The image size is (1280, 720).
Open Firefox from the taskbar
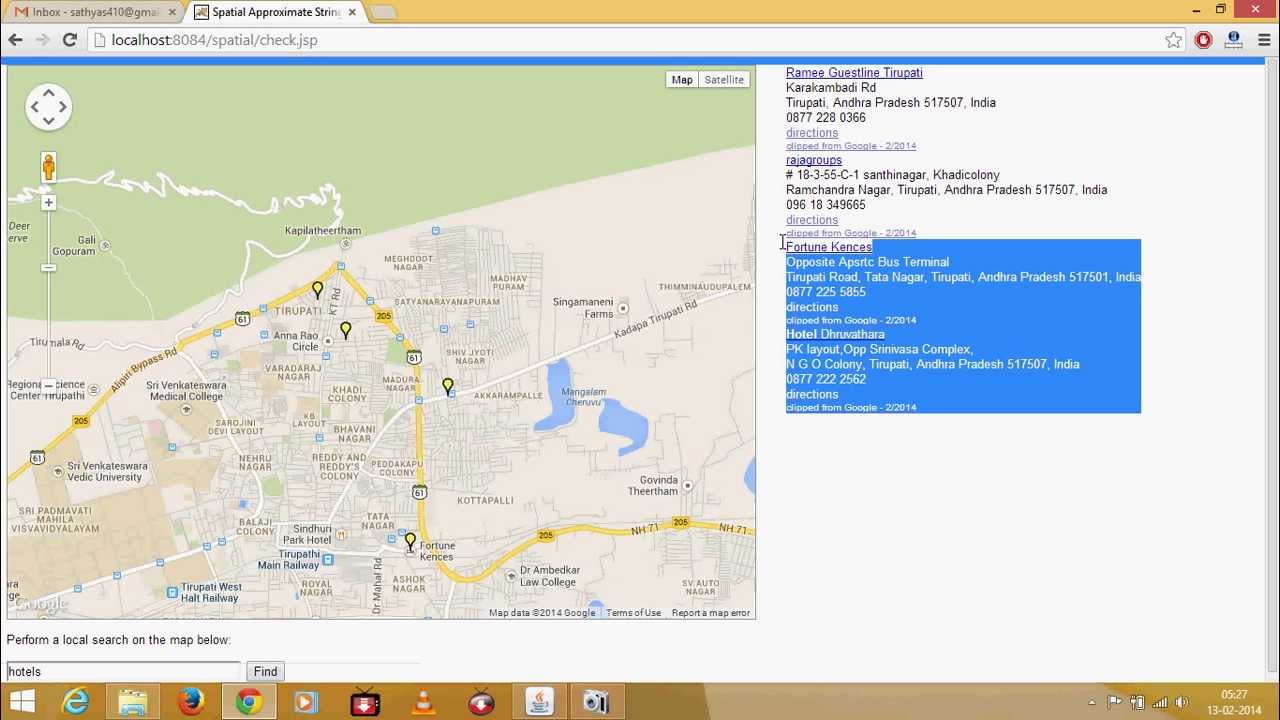(191, 702)
